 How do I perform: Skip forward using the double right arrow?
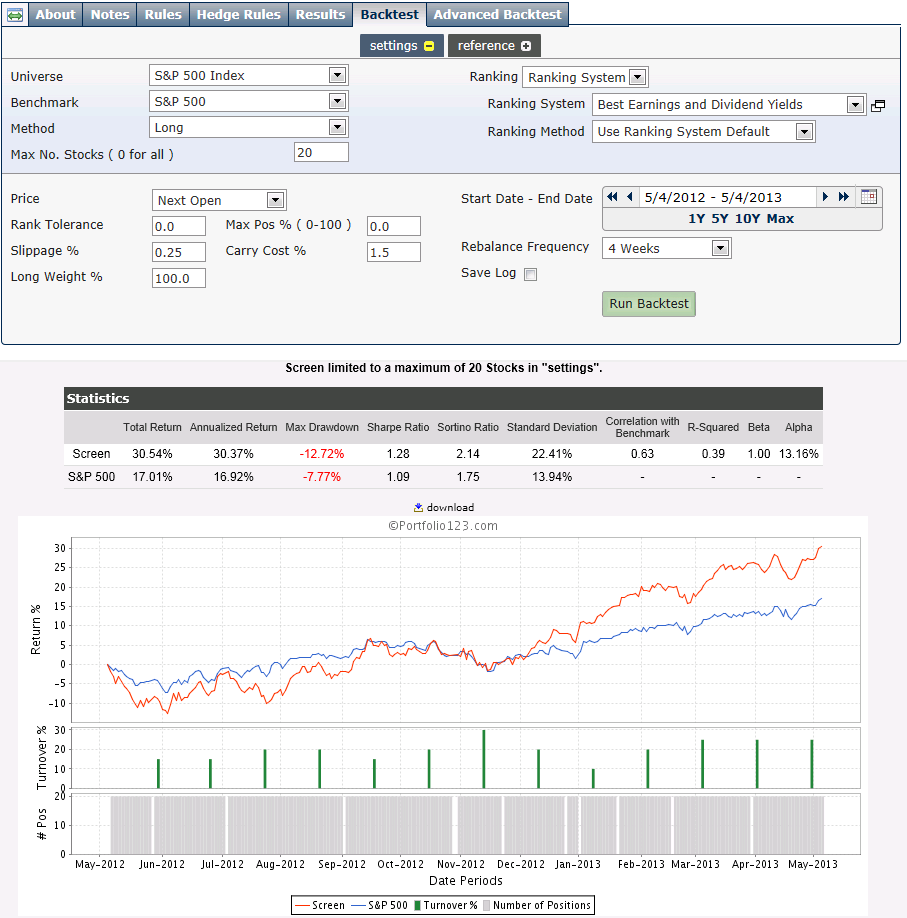[844, 197]
